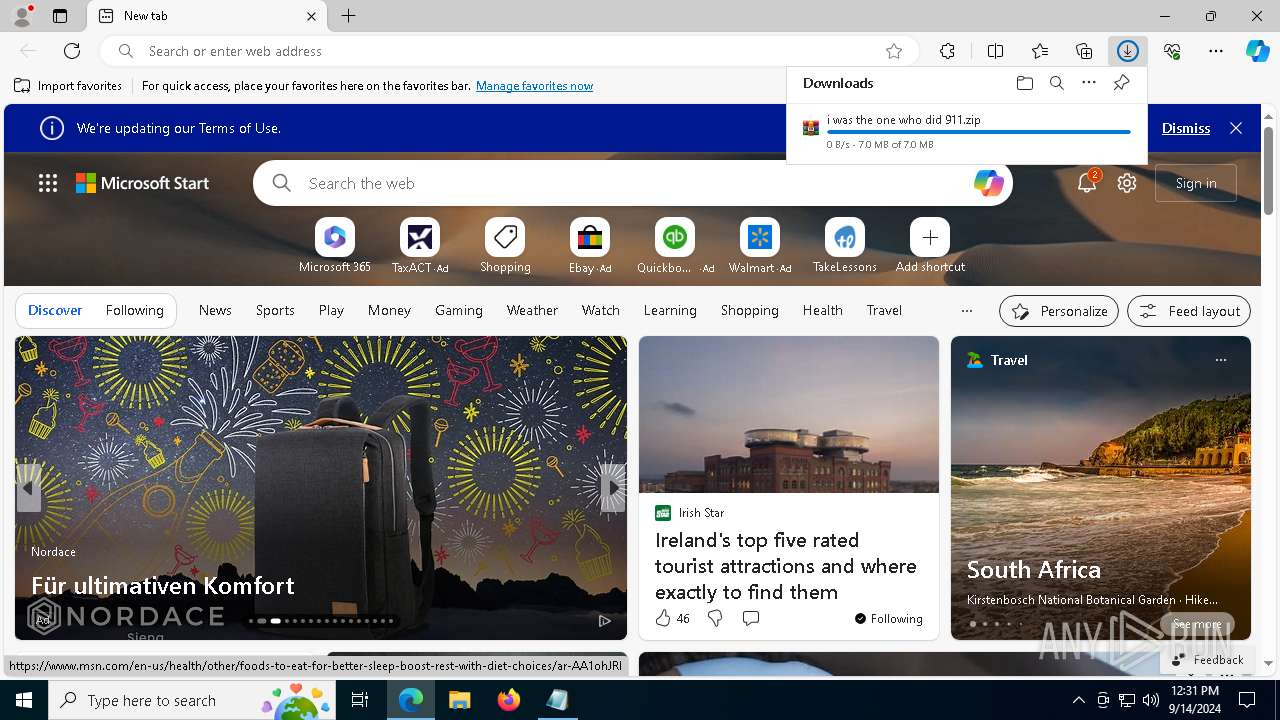Open Microsoft 365 shortcut
This screenshot has height=720, width=1280.
point(335,246)
